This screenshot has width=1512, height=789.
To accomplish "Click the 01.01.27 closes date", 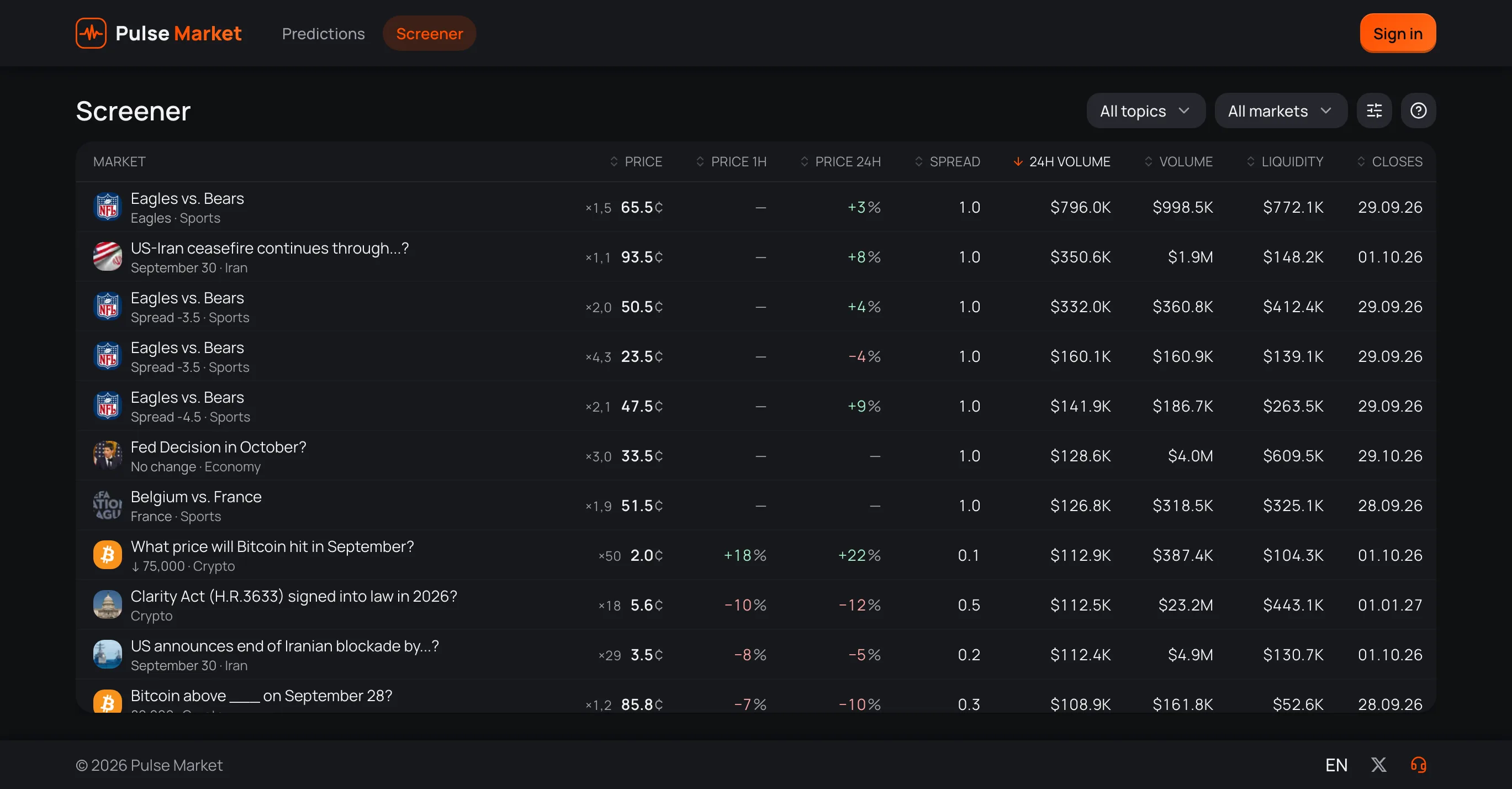I will click(x=1390, y=605).
